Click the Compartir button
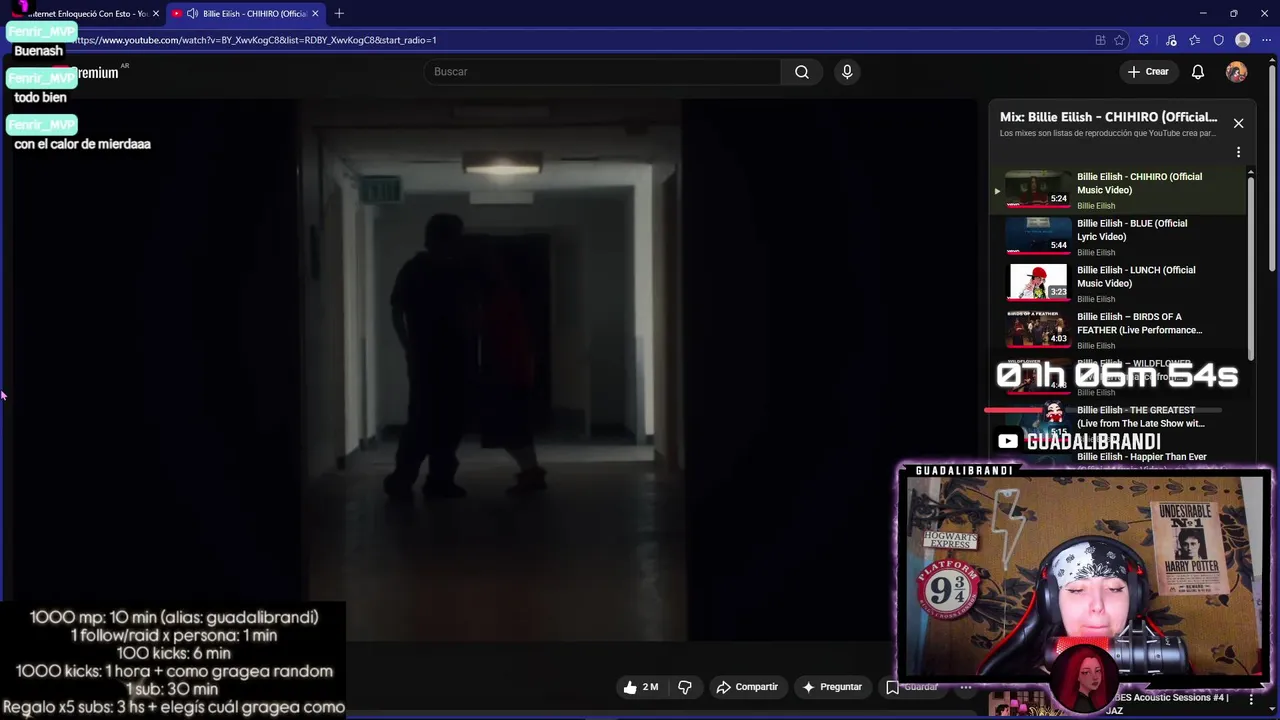This screenshot has width=1280, height=720. (747, 687)
